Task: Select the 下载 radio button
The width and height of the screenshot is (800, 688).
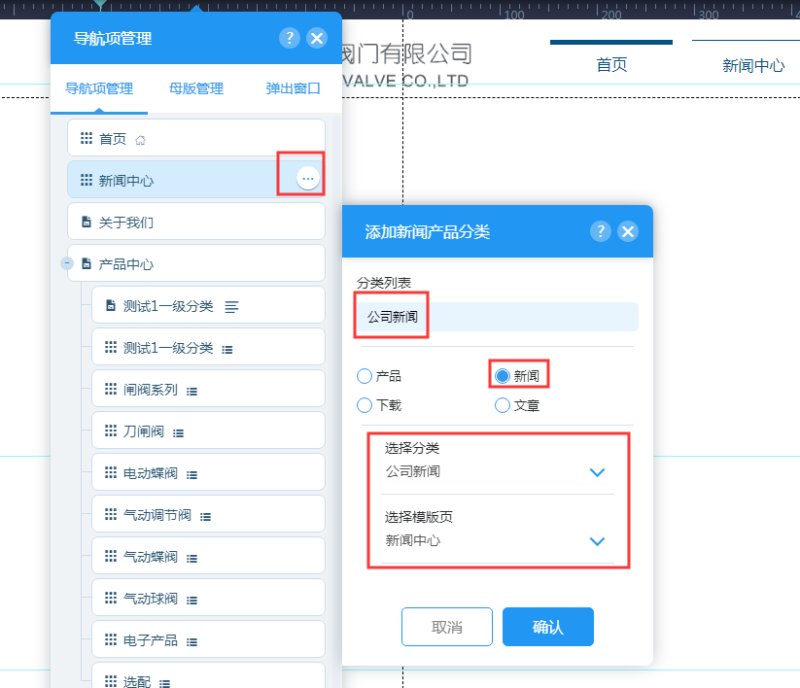Action: [364, 405]
